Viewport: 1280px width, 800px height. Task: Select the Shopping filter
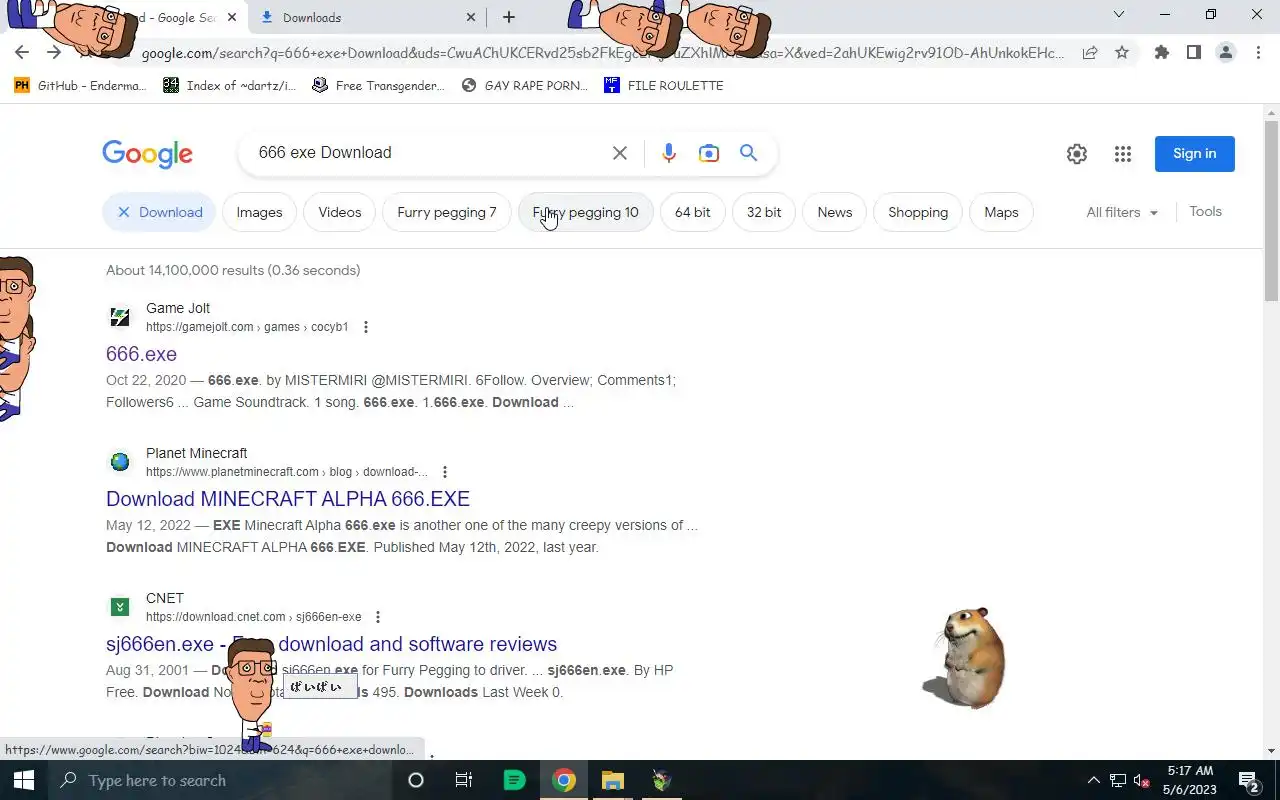(x=918, y=212)
